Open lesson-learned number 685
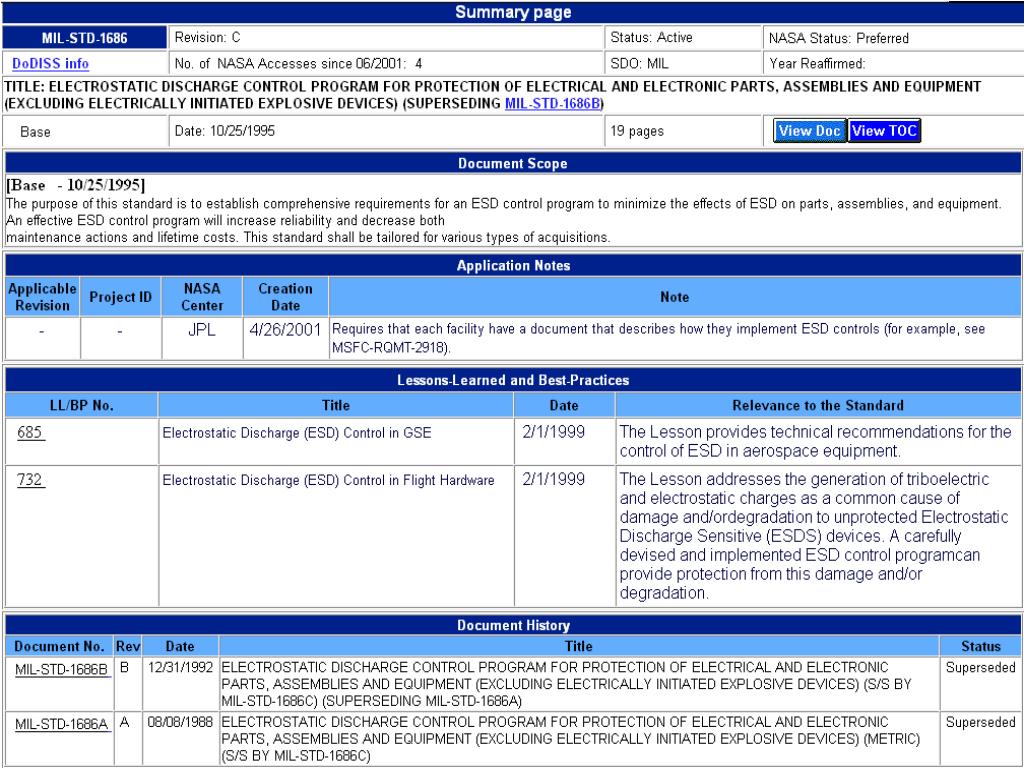1024x768 pixels. (x=30, y=432)
